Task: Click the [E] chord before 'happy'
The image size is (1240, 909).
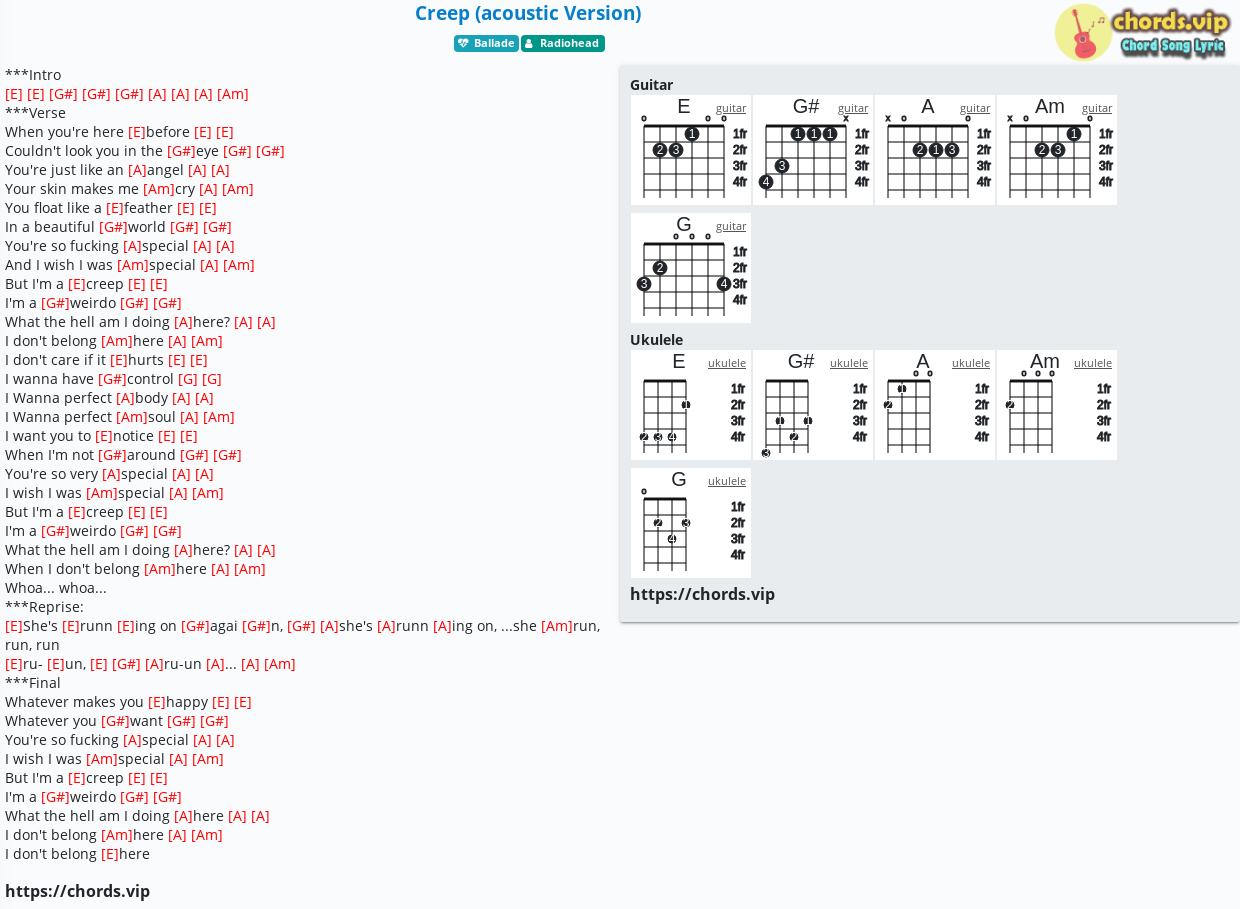Action: click(x=157, y=702)
